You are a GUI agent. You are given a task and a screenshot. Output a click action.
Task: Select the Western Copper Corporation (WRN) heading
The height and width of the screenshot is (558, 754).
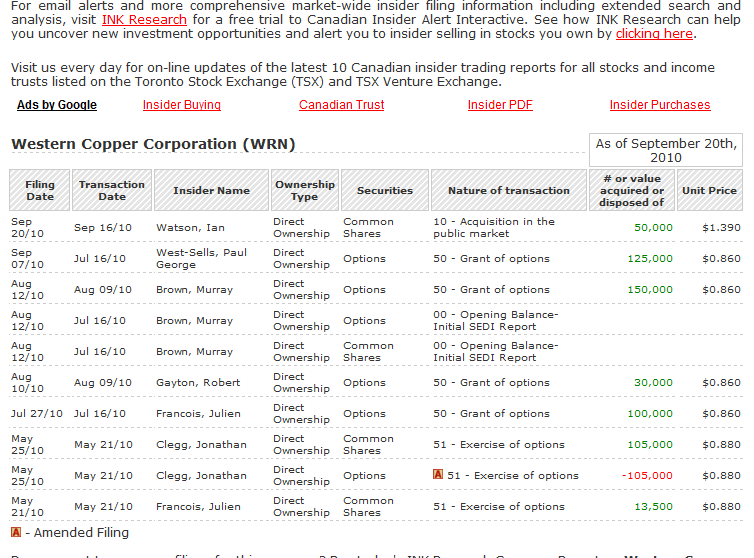tap(153, 144)
